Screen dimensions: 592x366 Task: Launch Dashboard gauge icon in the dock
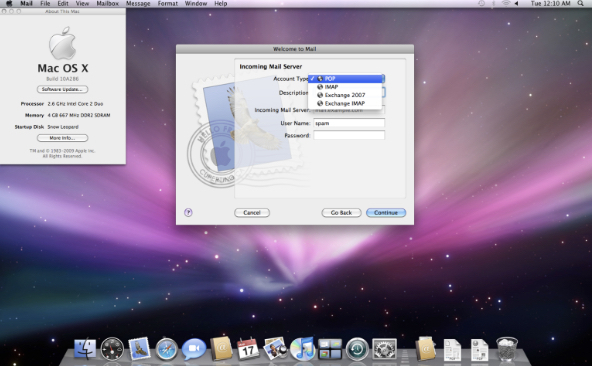pyautogui.click(x=112, y=348)
